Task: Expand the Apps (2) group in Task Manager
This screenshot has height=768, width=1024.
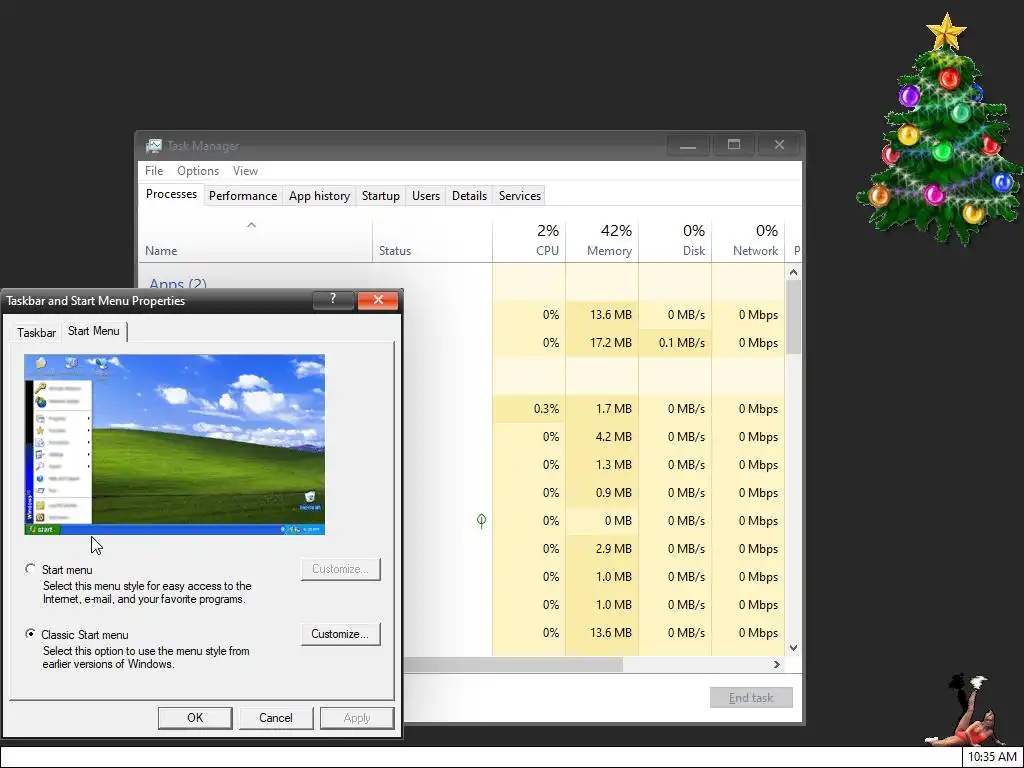Action: click(x=178, y=284)
